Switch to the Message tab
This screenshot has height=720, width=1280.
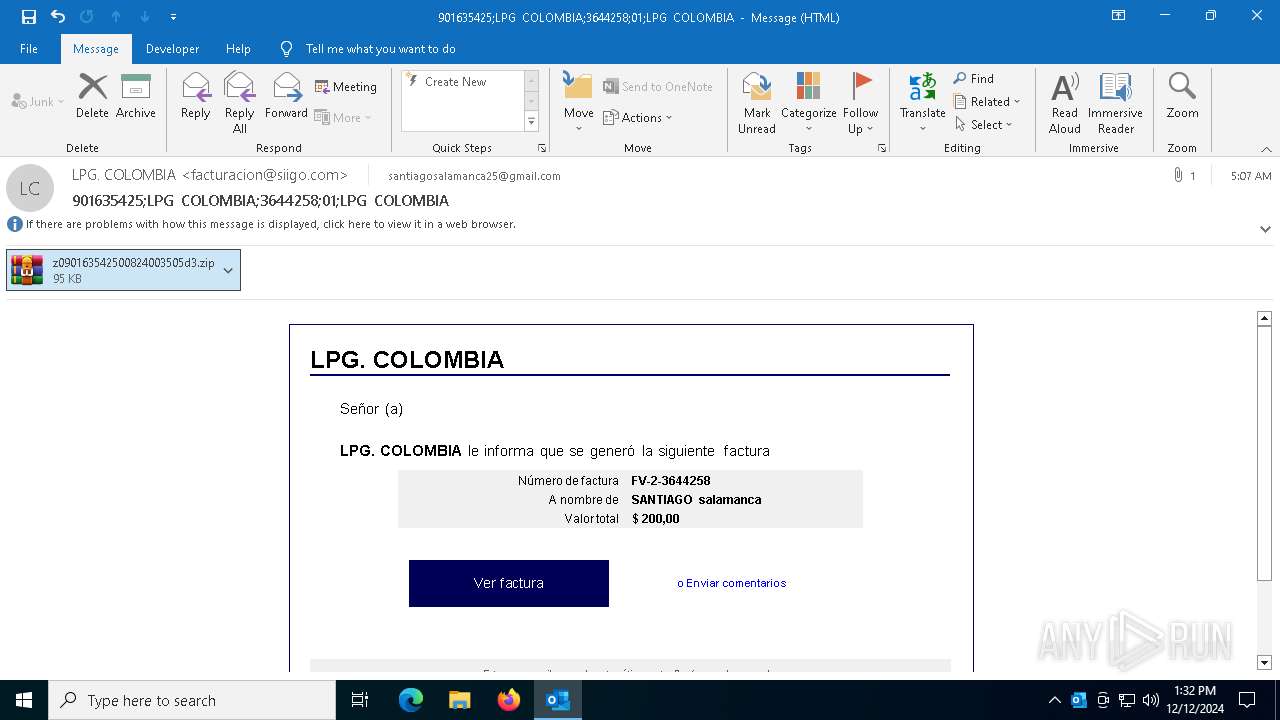pyautogui.click(x=96, y=49)
